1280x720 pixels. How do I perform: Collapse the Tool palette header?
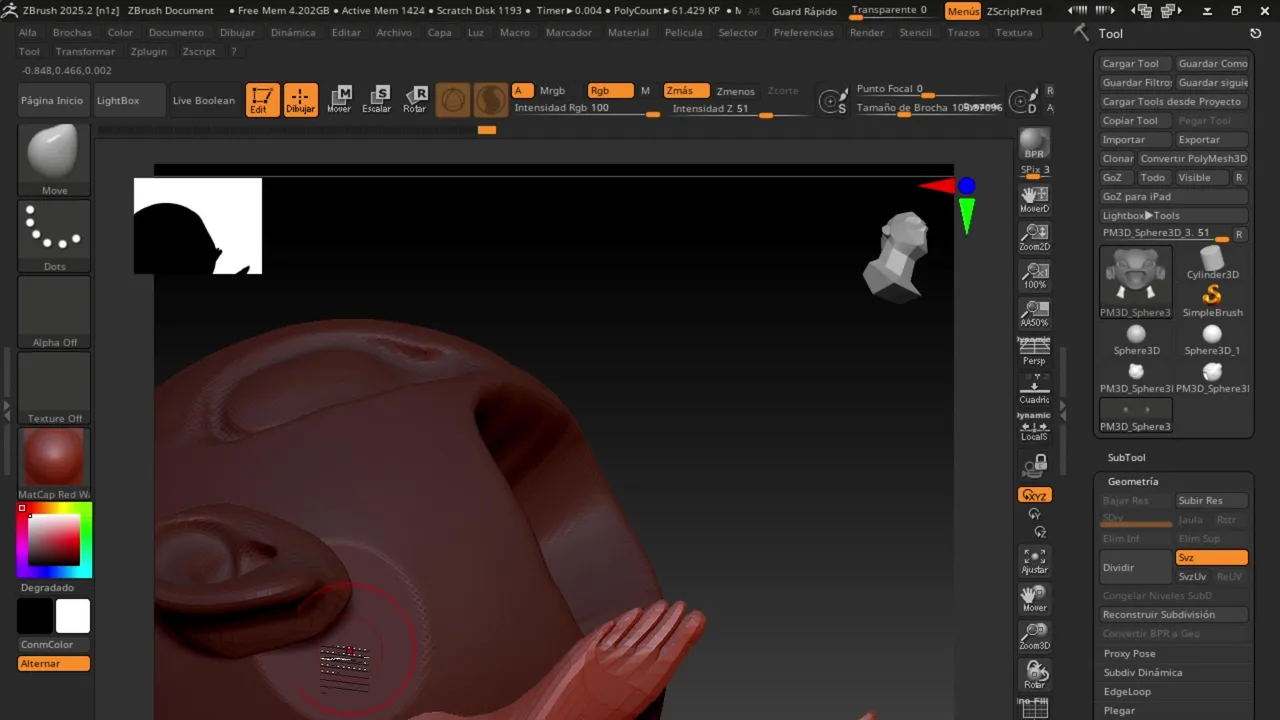(x=1111, y=33)
